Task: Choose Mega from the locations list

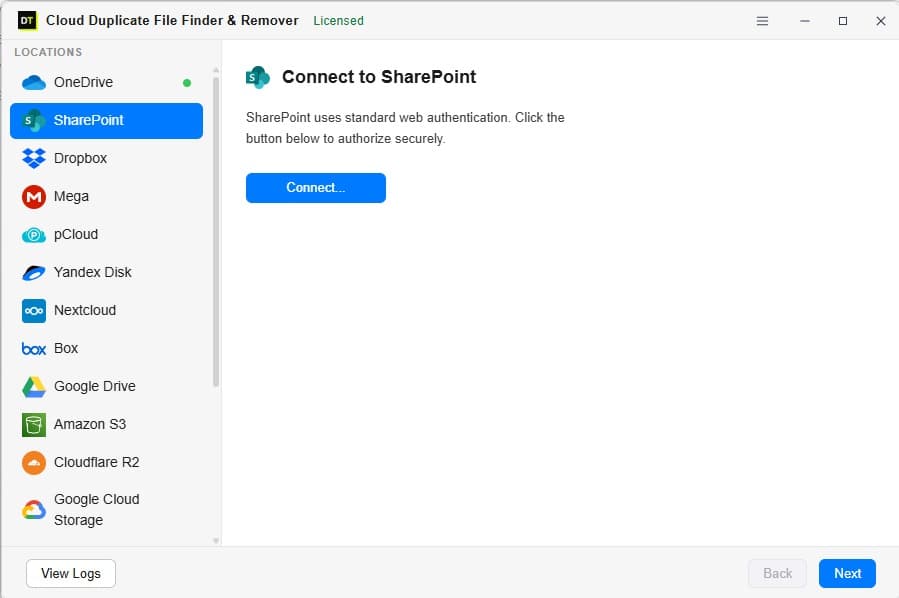Action: click(107, 197)
